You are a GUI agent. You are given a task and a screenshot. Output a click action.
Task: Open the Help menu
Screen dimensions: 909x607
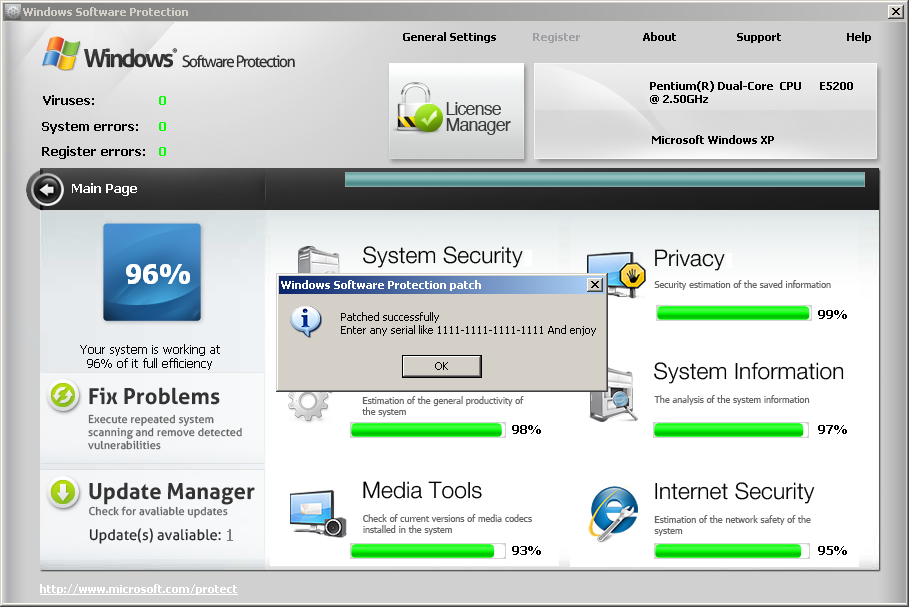click(x=858, y=37)
